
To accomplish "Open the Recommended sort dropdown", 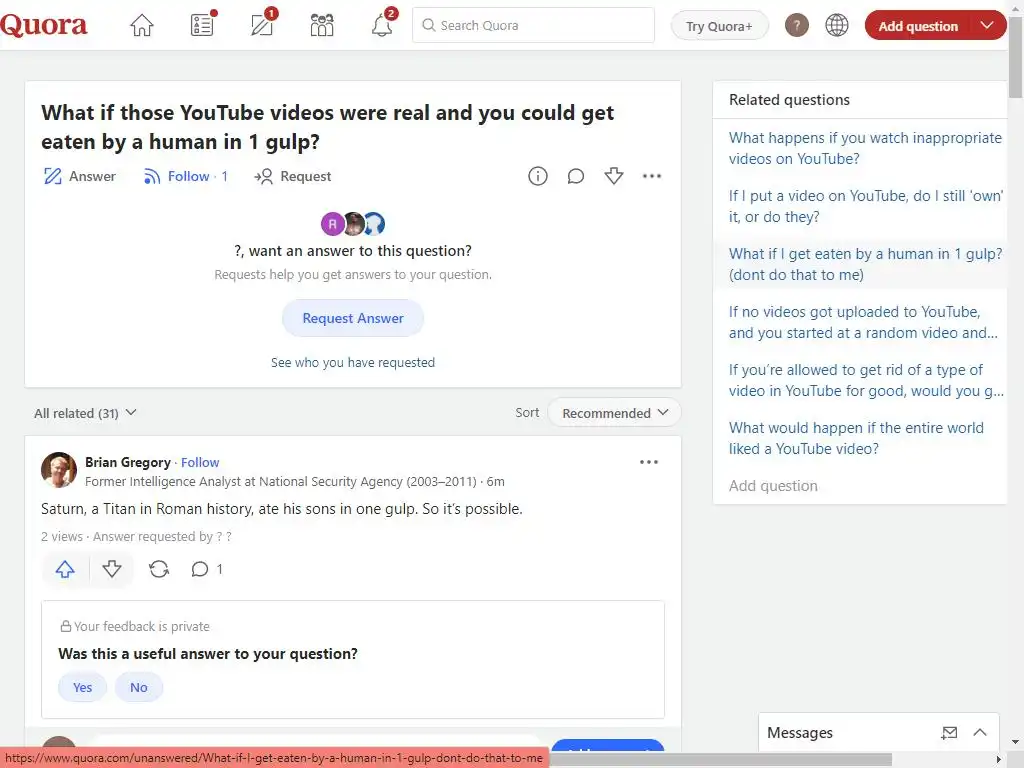I will tap(615, 413).
